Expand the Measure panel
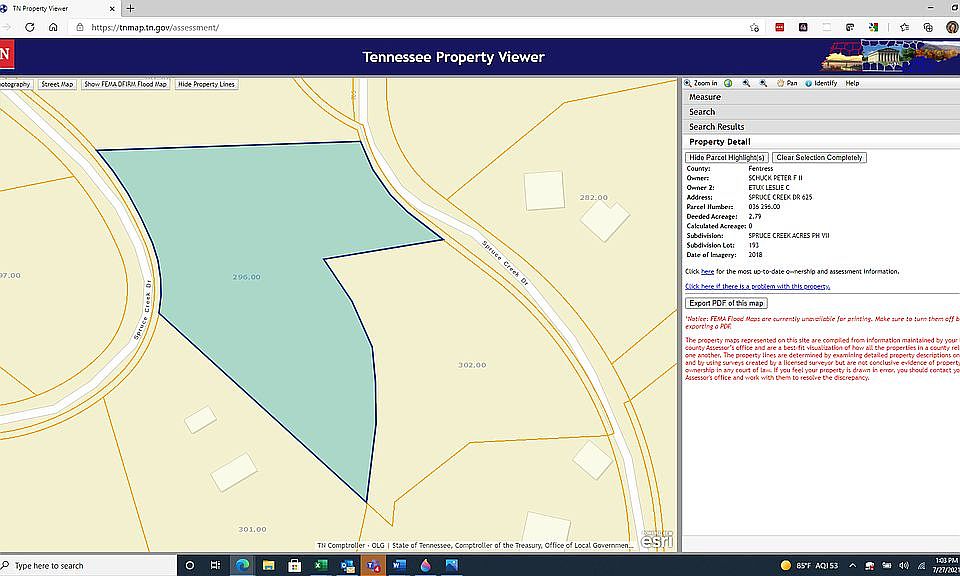This screenshot has width=960, height=576. pyautogui.click(x=821, y=97)
